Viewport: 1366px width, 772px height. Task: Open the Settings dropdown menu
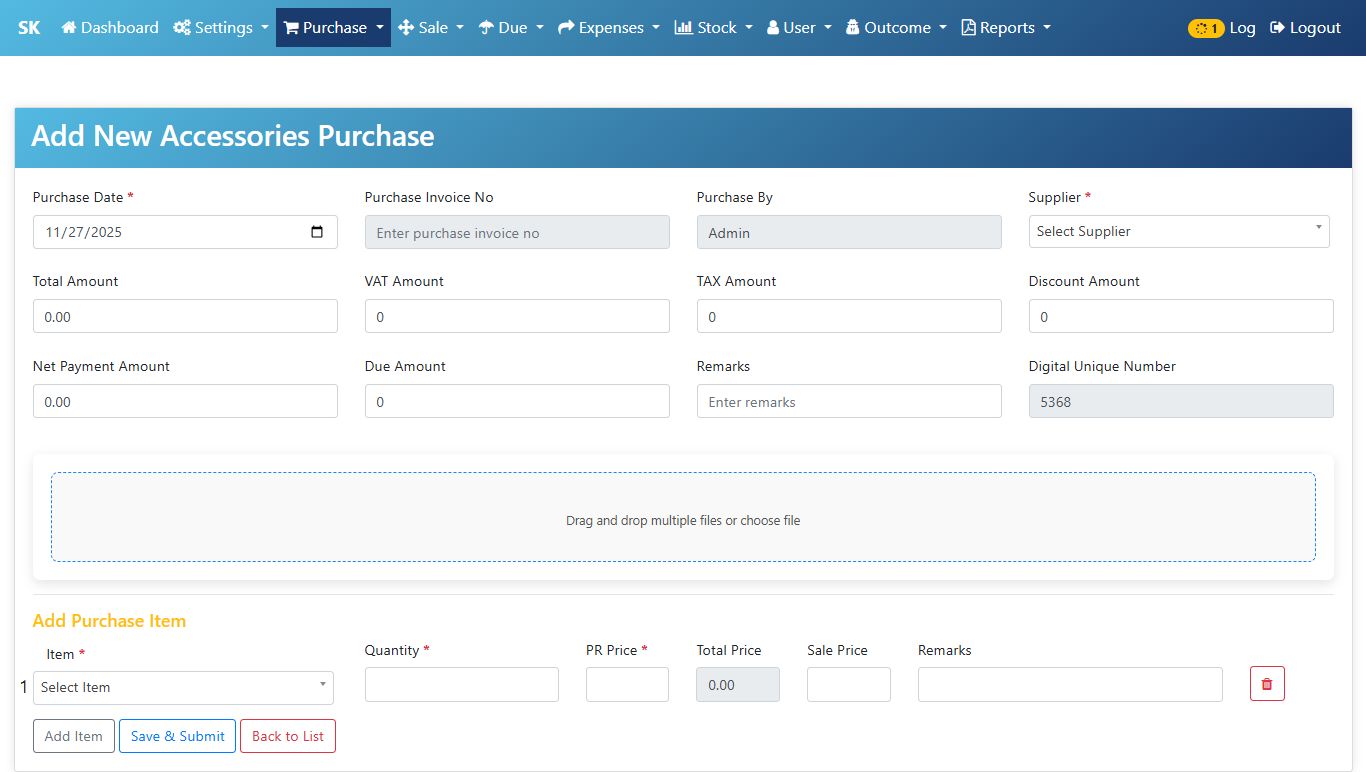pos(221,28)
